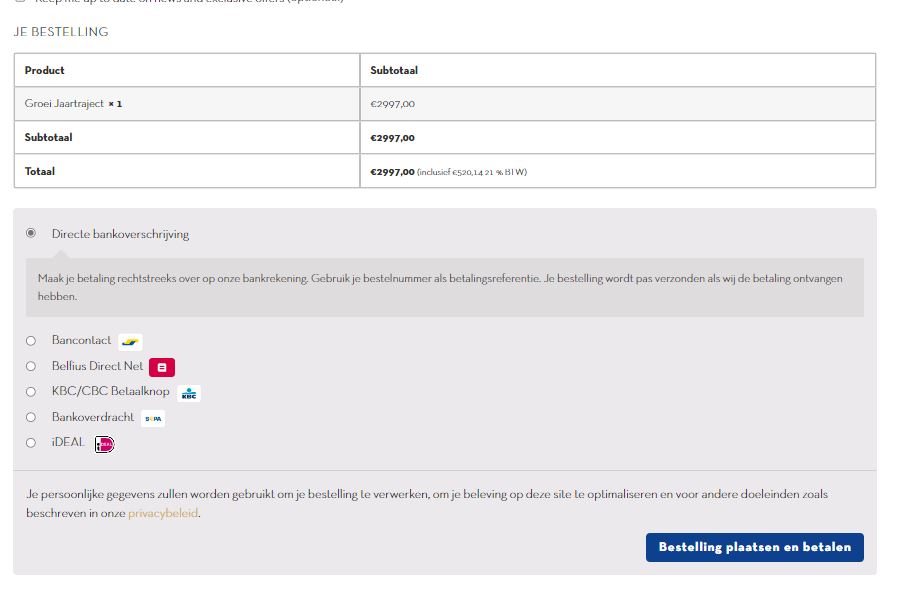Open the privacybeleid link
Image resolution: width=898 pixels, height=613 pixels.
pyautogui.click(x=163, y=513)
